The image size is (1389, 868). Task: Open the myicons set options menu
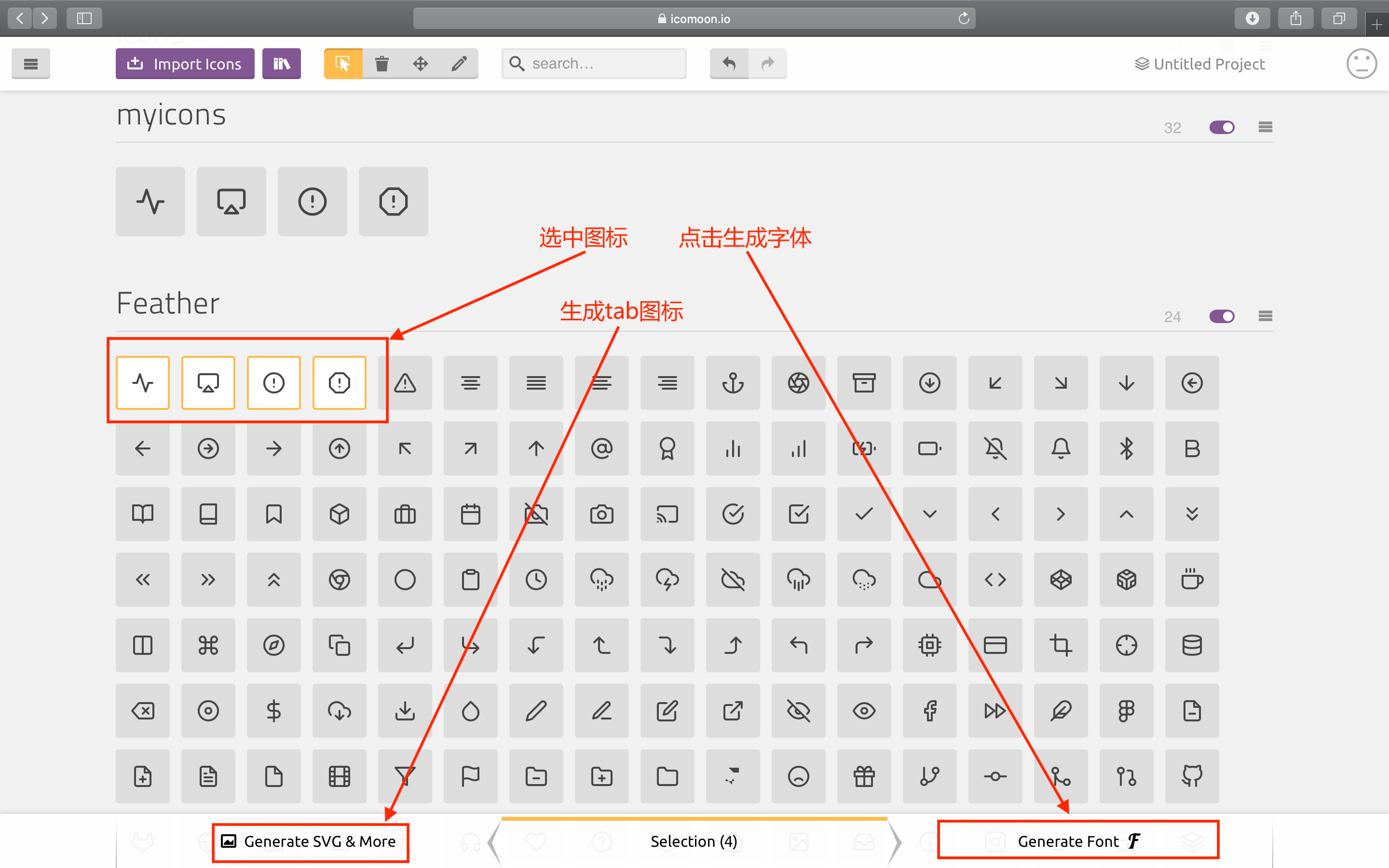(x=1265, y=127)
